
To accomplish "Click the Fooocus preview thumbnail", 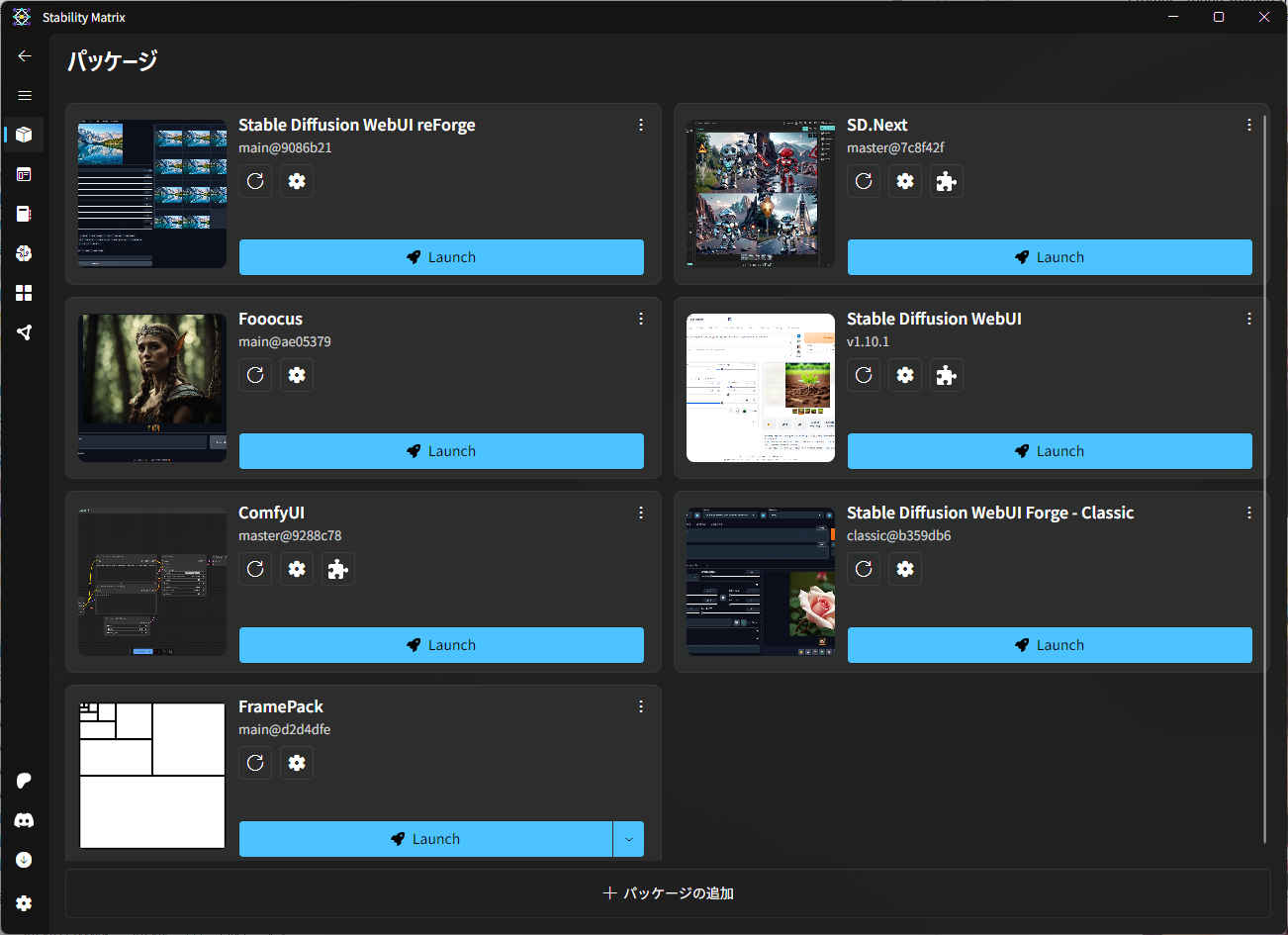I will click(152, 388).
